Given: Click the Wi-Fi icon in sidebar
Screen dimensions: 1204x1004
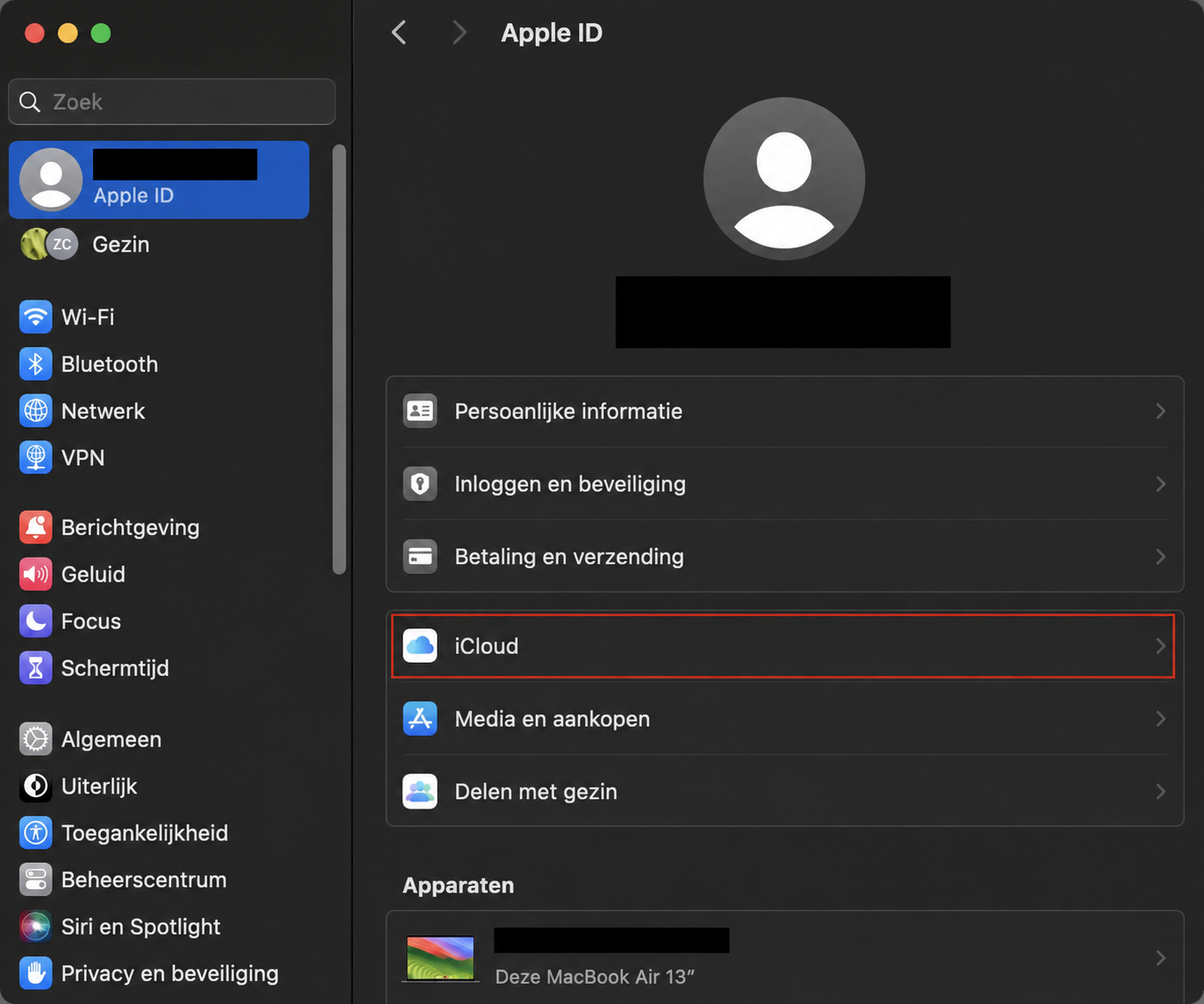Looking at the screenshot, I should point(36,317).
